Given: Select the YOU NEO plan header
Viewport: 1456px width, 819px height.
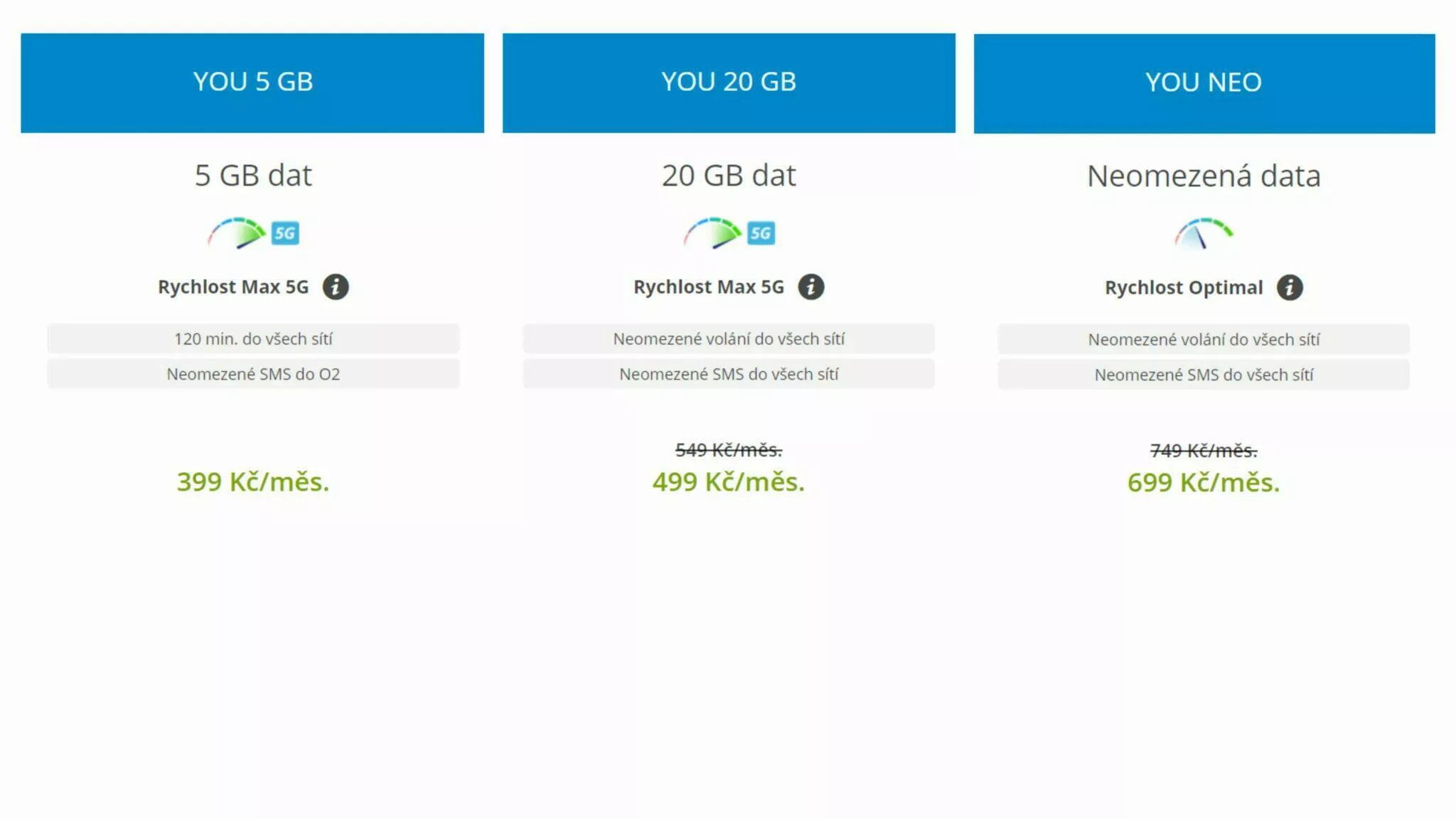Looking at the screenshot, I should point(1204,81).
